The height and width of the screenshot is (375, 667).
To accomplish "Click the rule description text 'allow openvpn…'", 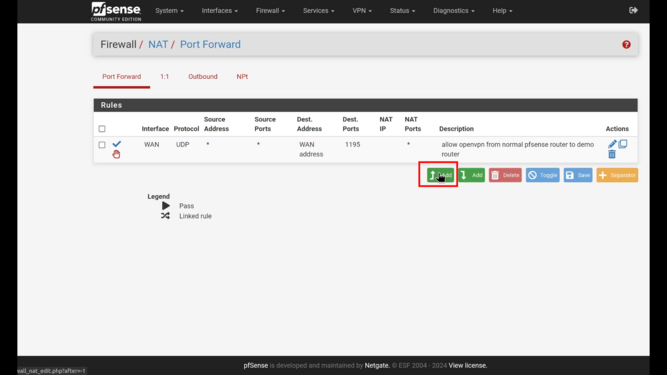I will coord(517,149).
